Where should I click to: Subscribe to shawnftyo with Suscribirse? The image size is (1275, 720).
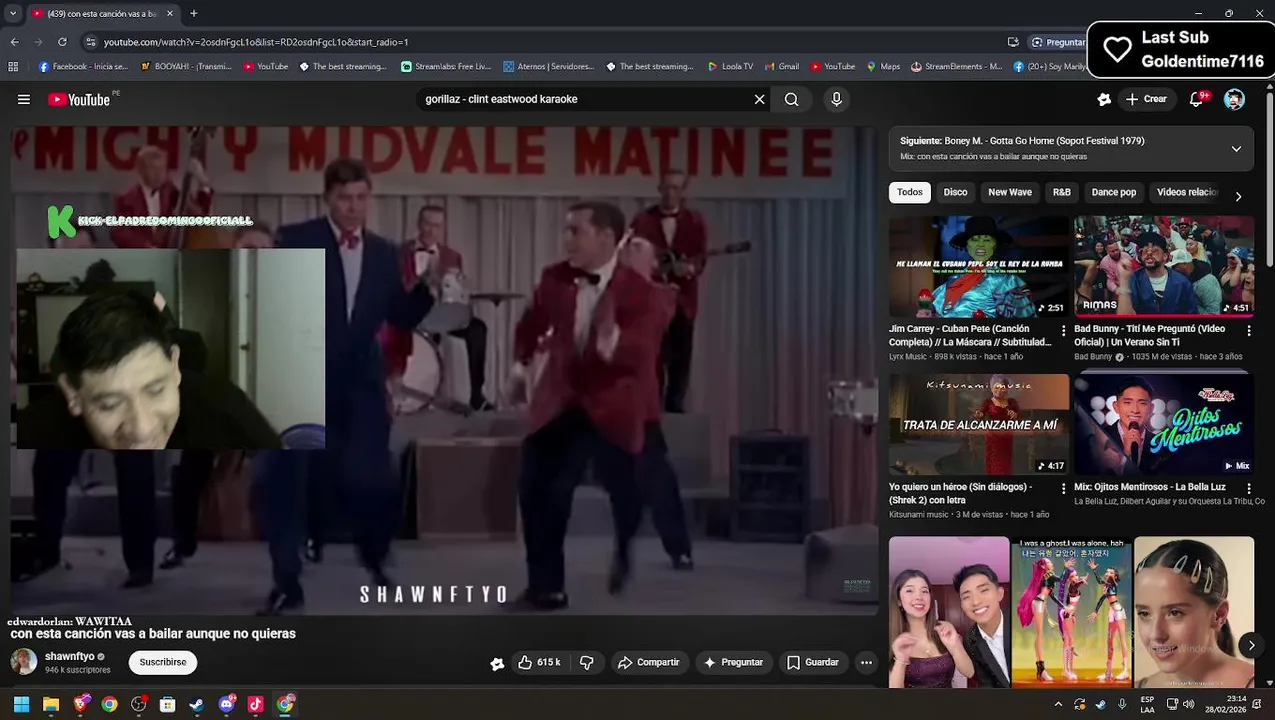[x=163, y=662]
